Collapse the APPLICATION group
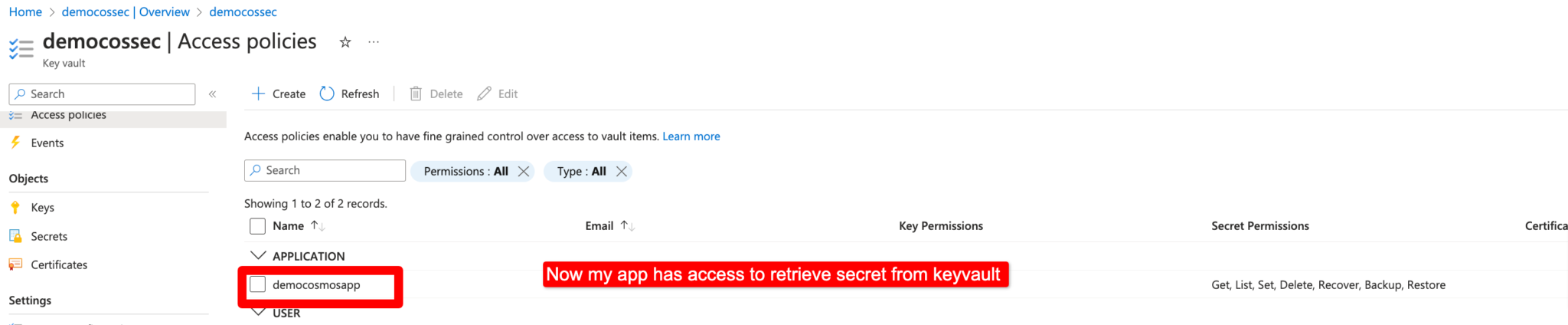 (x=259, y=255)
